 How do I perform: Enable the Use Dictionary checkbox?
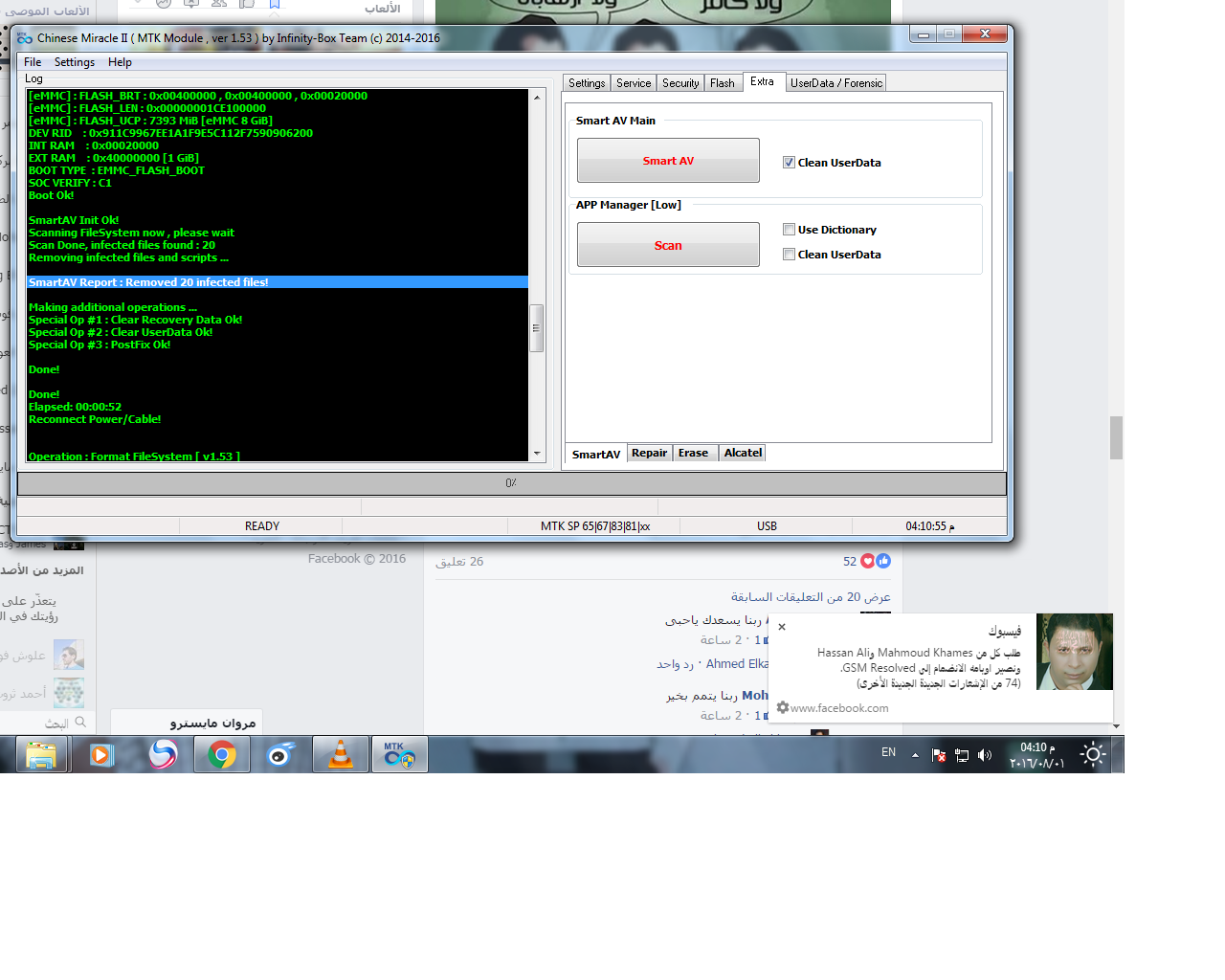click(789, 230)
